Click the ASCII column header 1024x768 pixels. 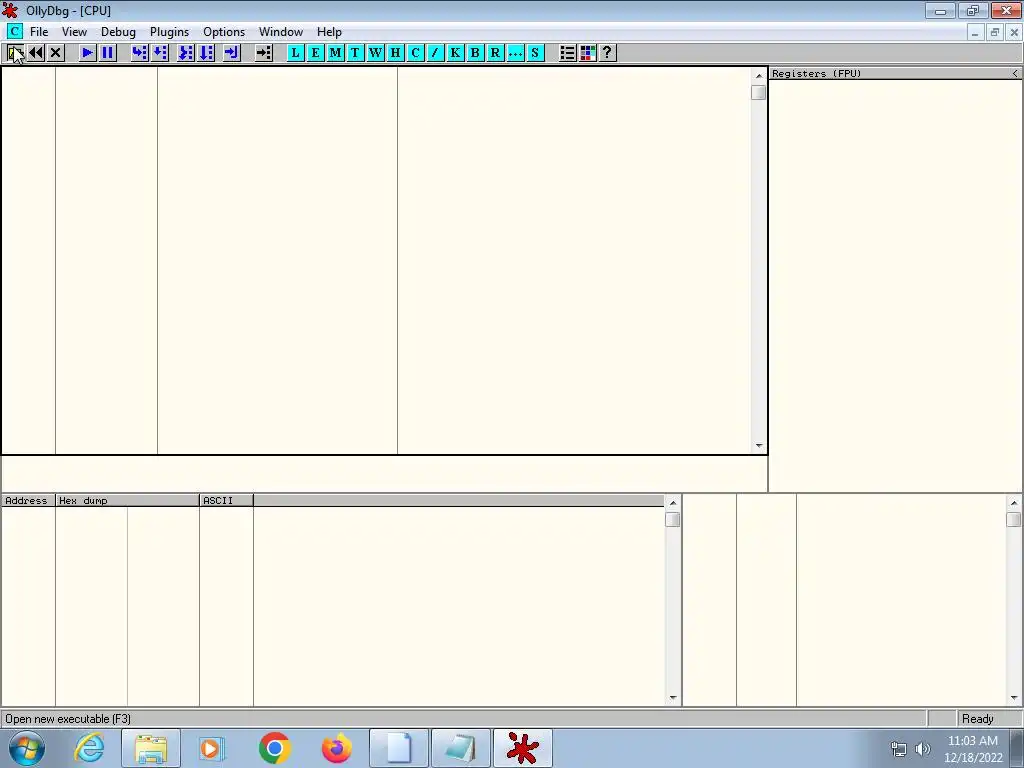pyautogui.click(x=226, y=500)
